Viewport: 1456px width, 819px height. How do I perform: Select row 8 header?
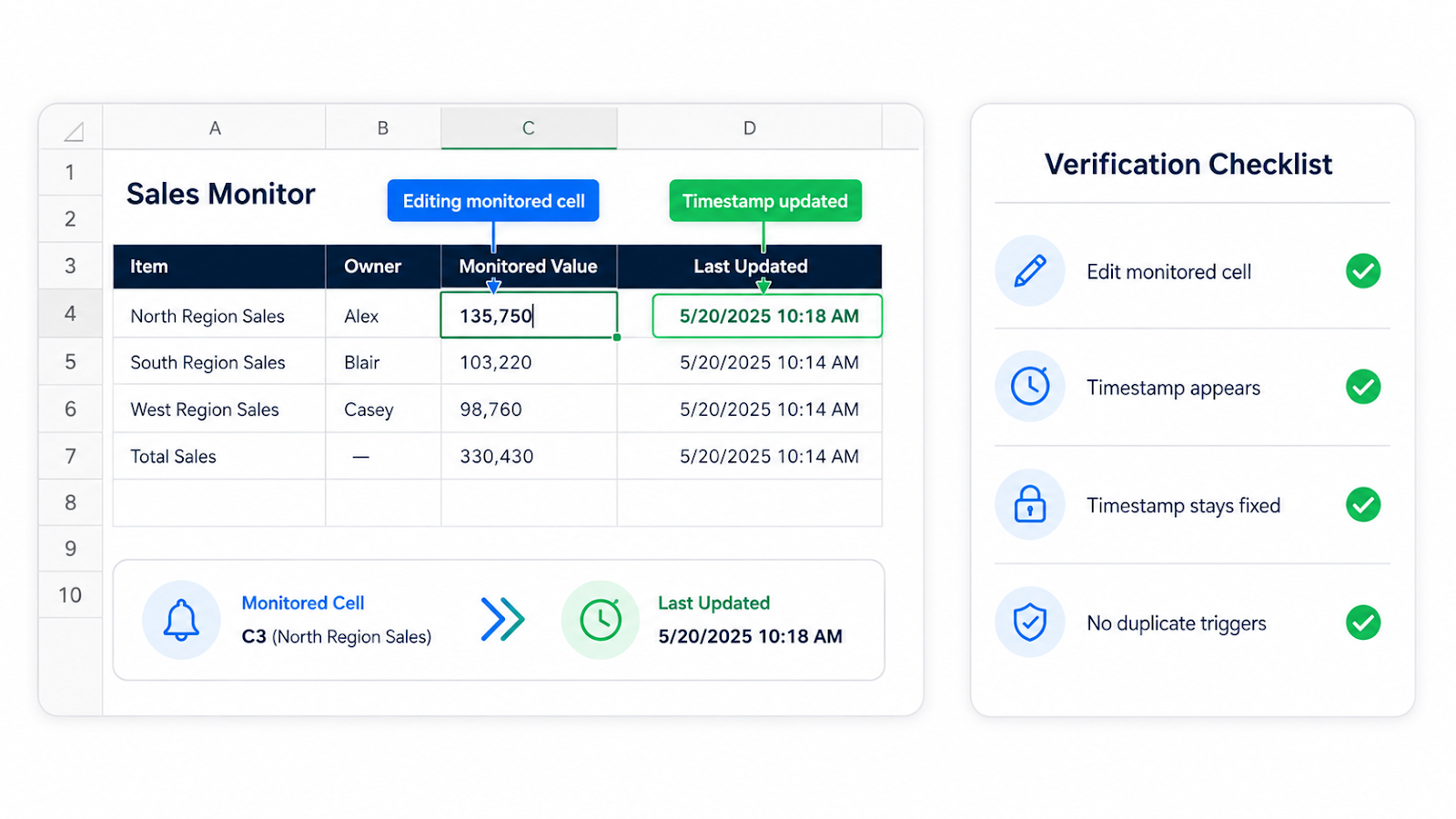70,502
